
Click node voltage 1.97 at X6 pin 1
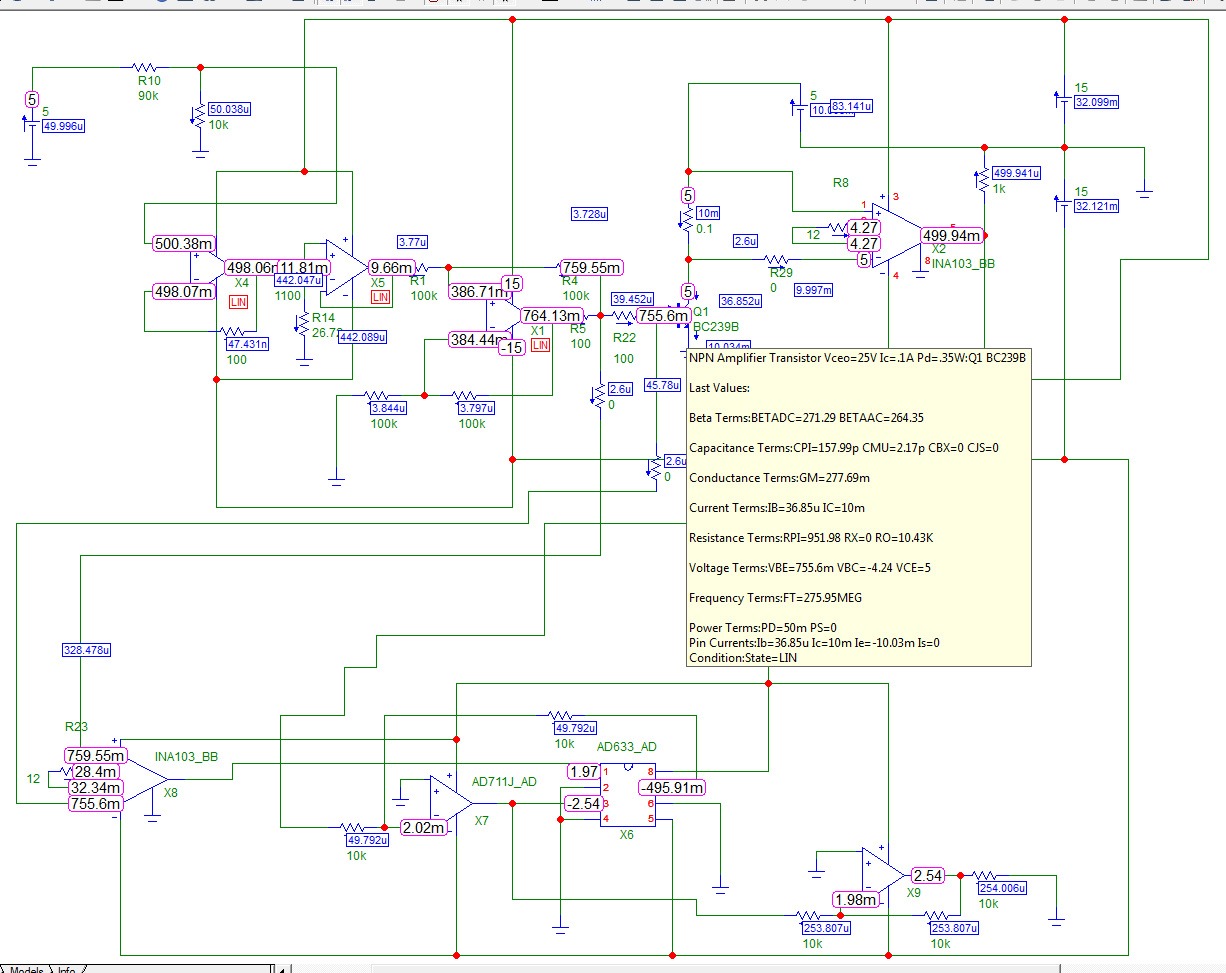(585, 771)
